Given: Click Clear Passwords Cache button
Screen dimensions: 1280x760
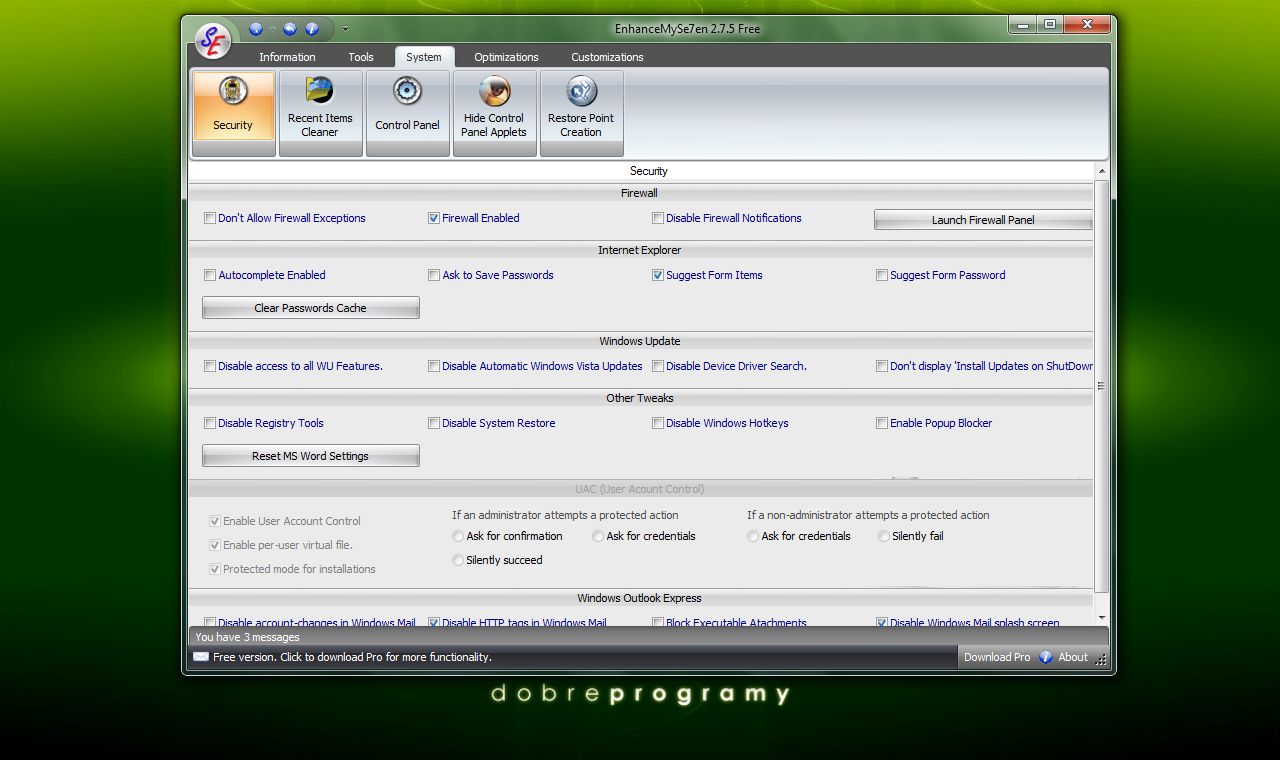Looking at the screenshot, I should [310, 308].
